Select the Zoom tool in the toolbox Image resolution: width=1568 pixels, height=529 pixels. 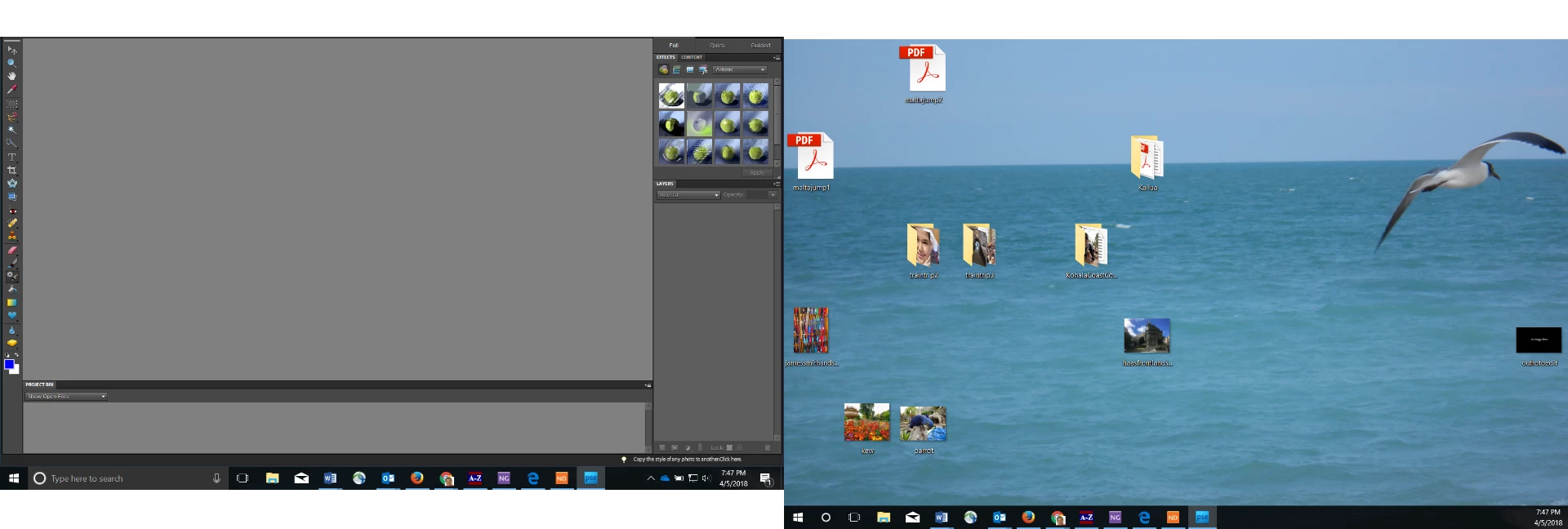click(x=11, y=63)
